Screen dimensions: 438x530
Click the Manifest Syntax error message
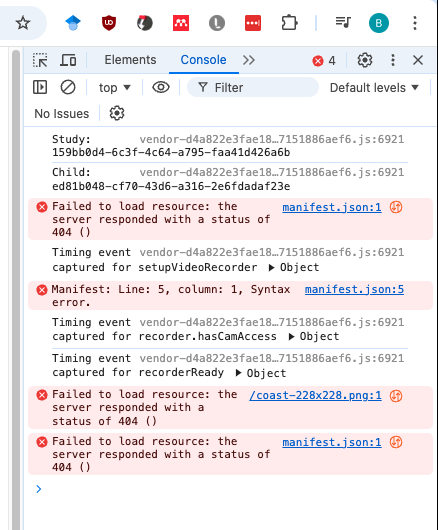pos(171,296)
